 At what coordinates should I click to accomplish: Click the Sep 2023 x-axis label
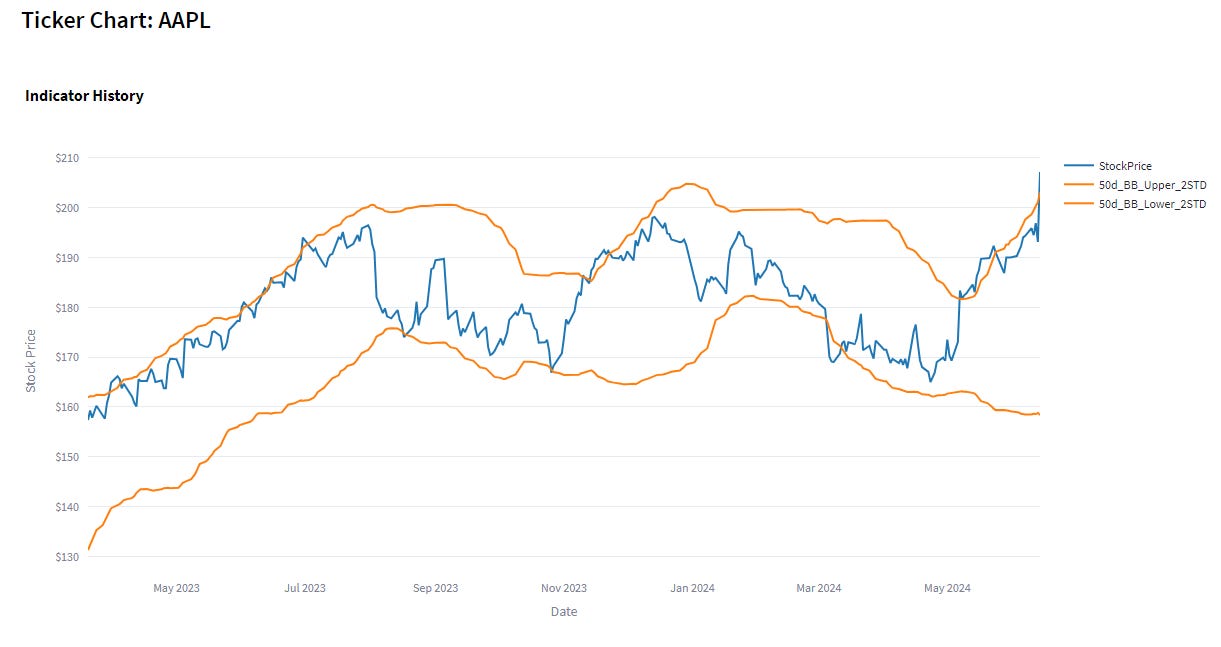pos(435,588)
